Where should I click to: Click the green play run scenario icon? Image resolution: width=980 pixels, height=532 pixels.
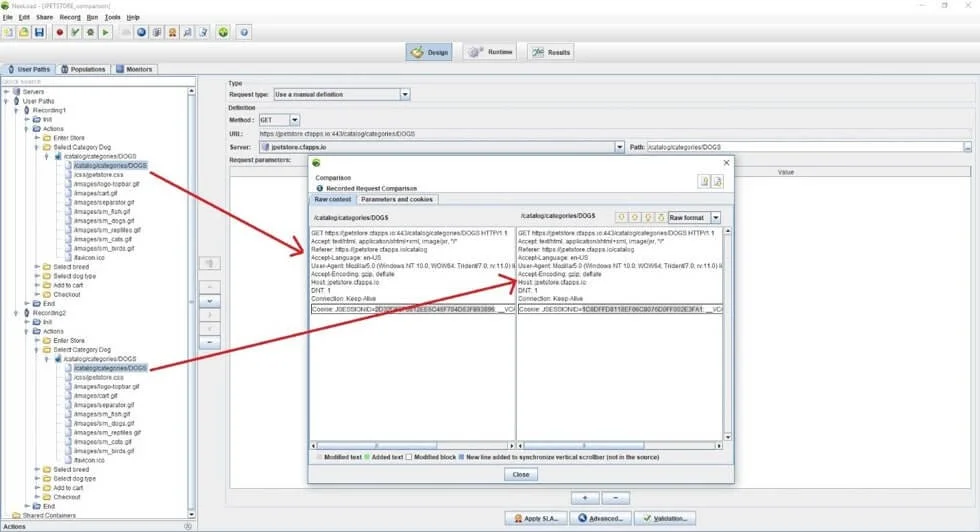point(106,33)
